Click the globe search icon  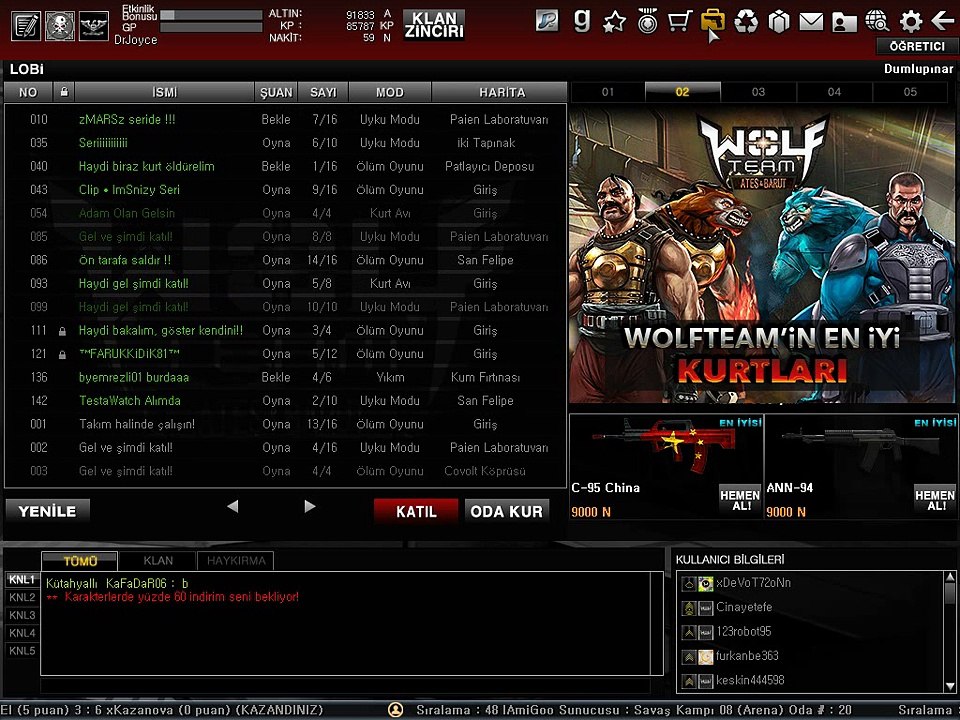click(x=877, y=21)
